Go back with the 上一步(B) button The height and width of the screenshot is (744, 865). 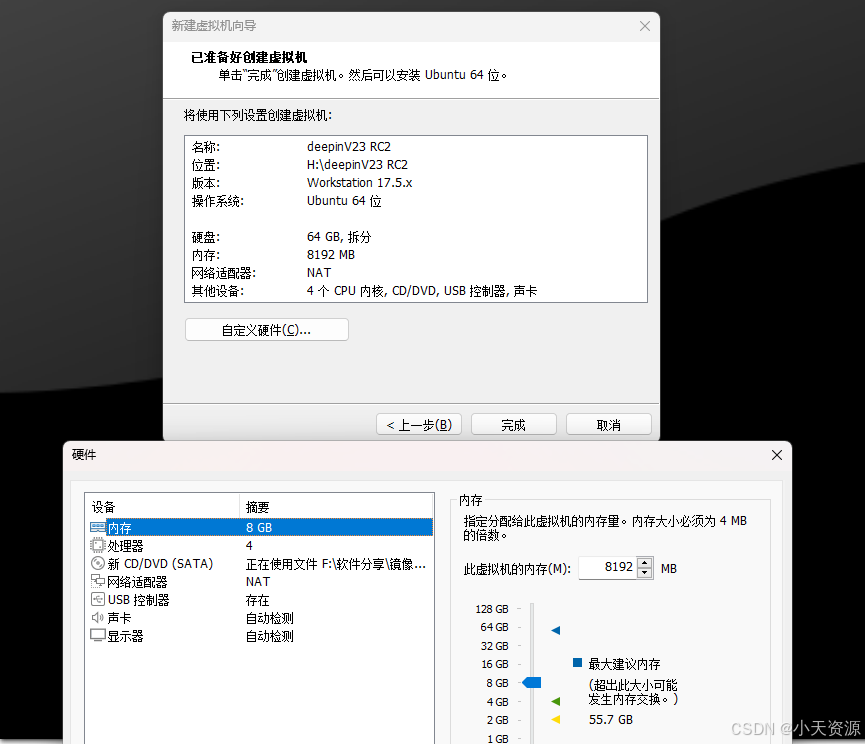click(419, 425)
